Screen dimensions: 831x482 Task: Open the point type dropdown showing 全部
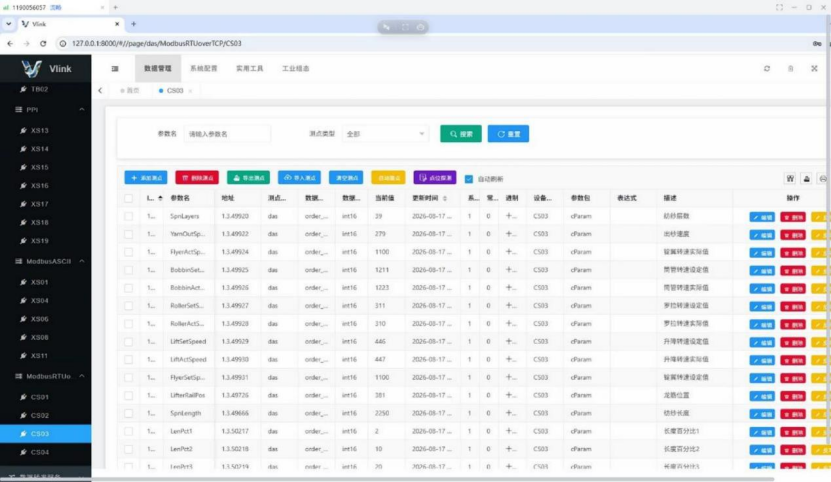(x=385, y=134)
